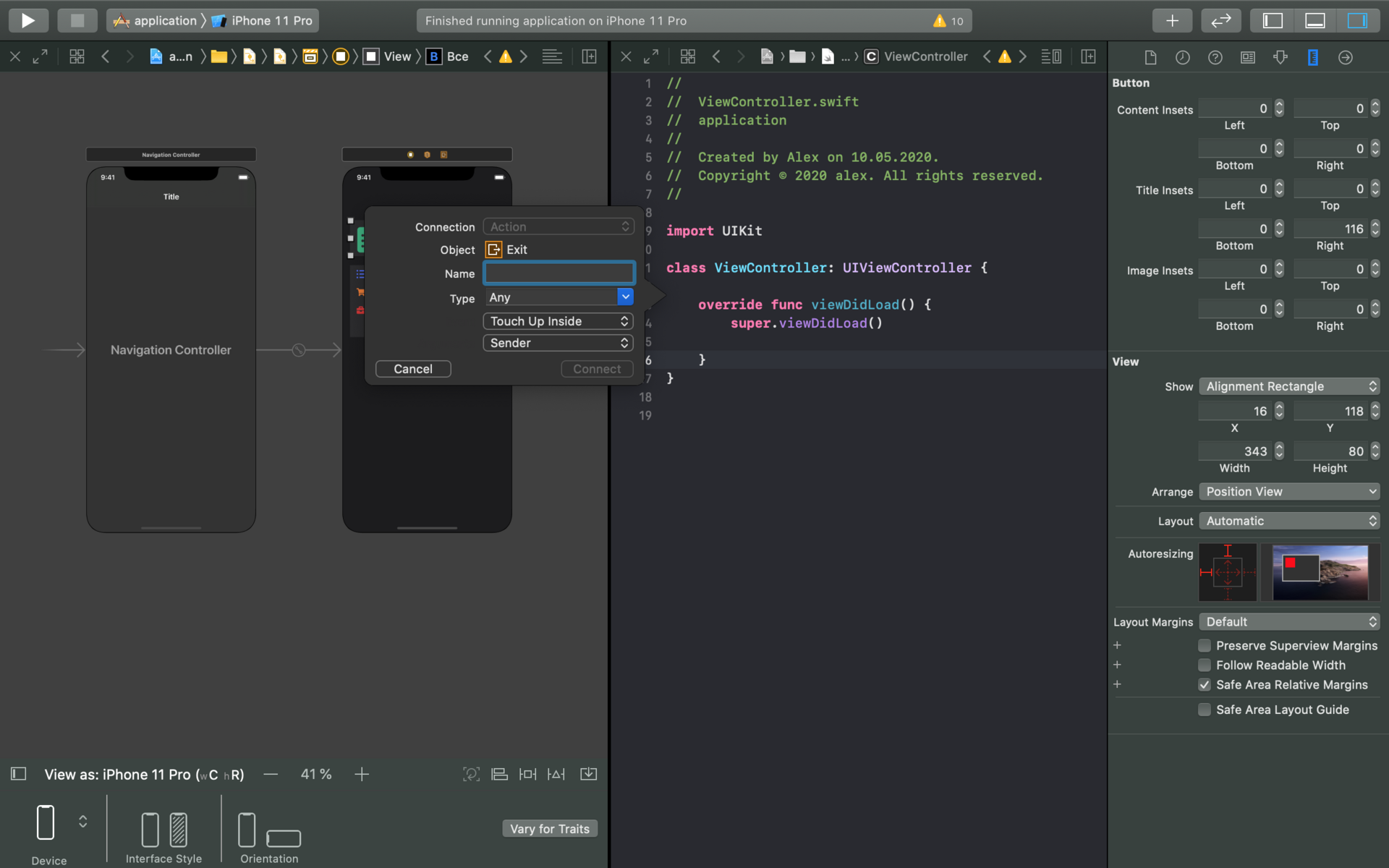Click the Autoresizing control box

click(x=1228, y=572)
